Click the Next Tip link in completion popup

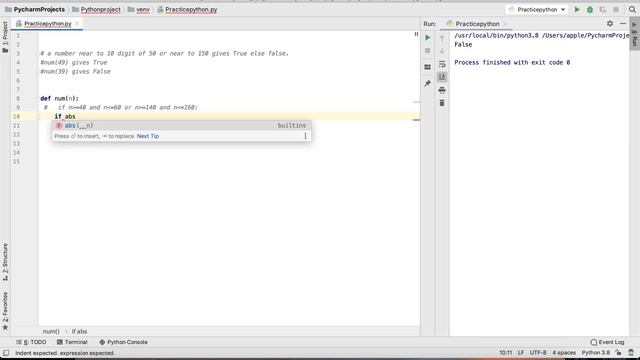coord(148,136)
